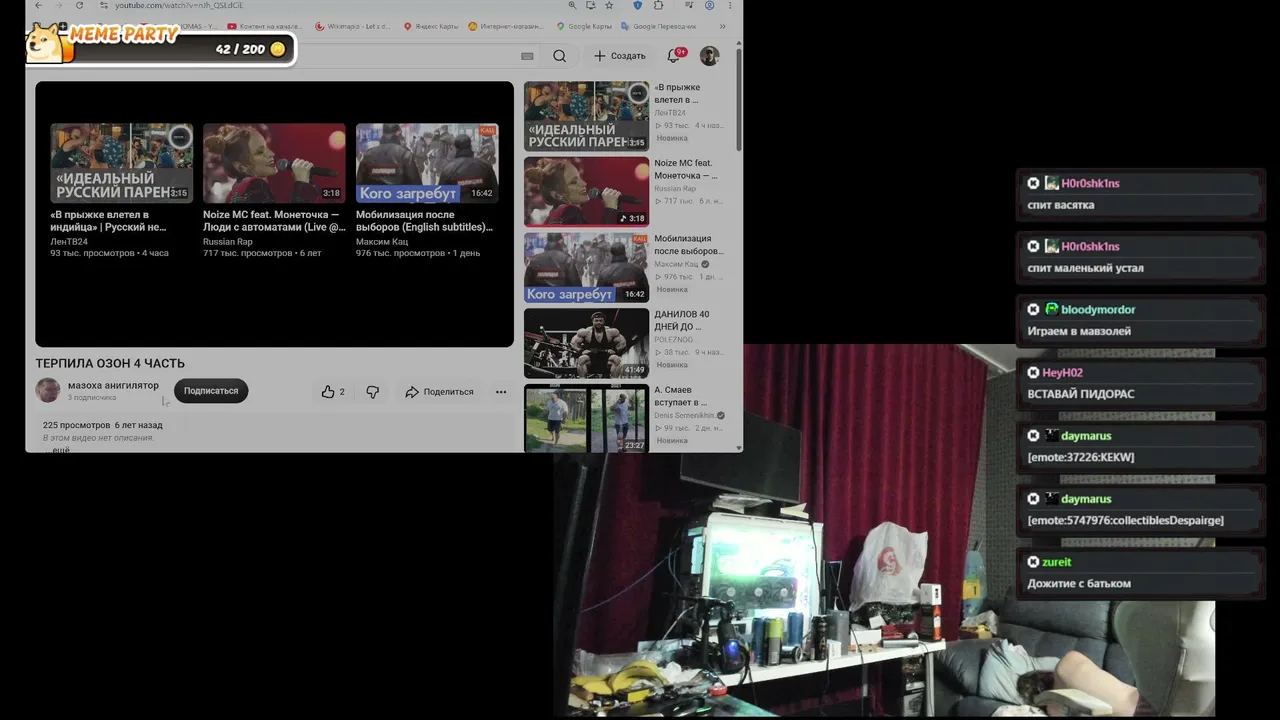
Task: Open sidebar thumbnail ИДЕАЛЬНЫЙ РУССКИЙ ПАРЕНЬ
Action: (x=586, y=116)
